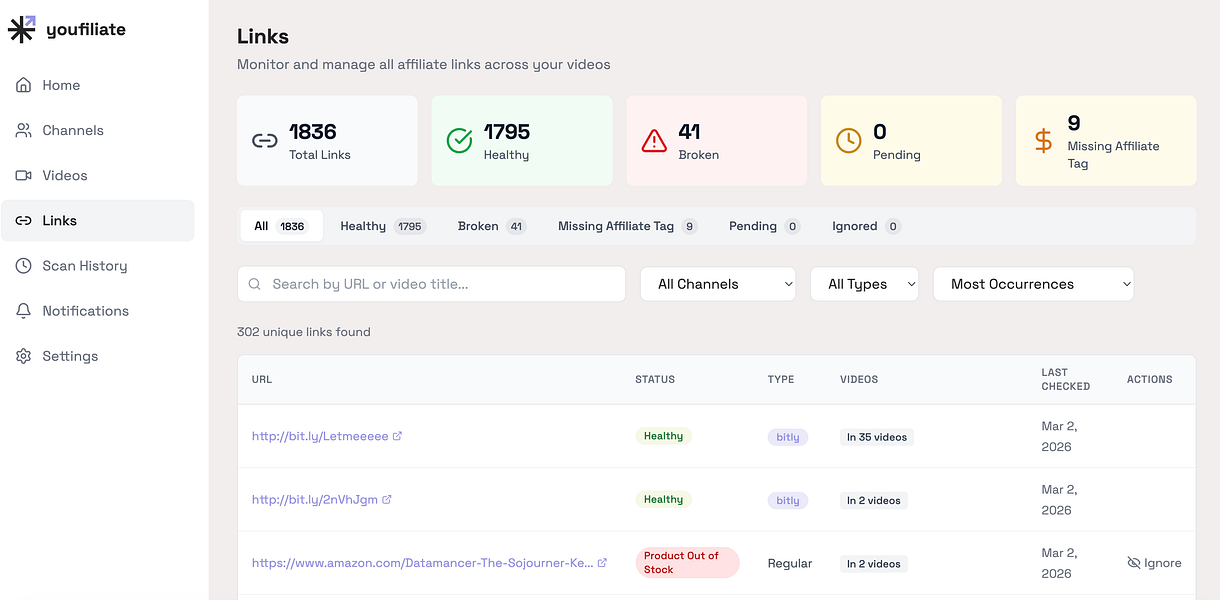The width and height of the screenshot is (1220, 600).
Task: Open the amazon.com Datamancer link
Action: (x=423, y=563)
